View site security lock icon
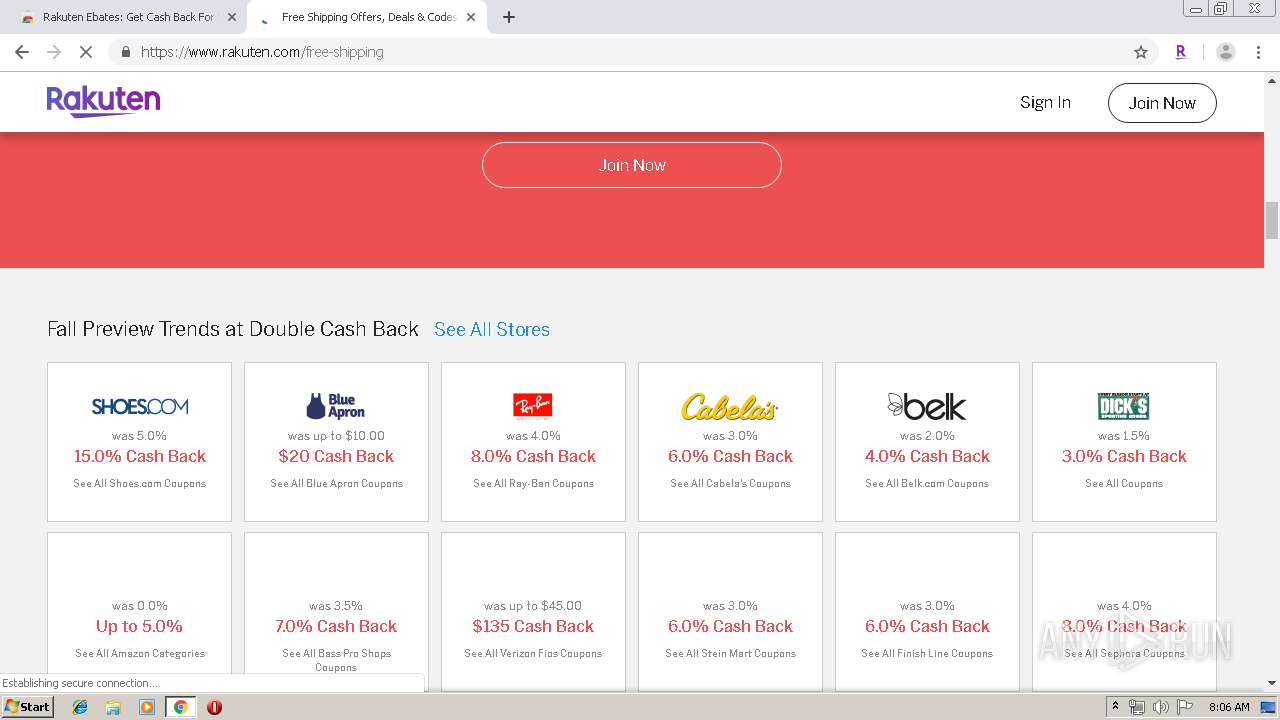 point(125,52)
